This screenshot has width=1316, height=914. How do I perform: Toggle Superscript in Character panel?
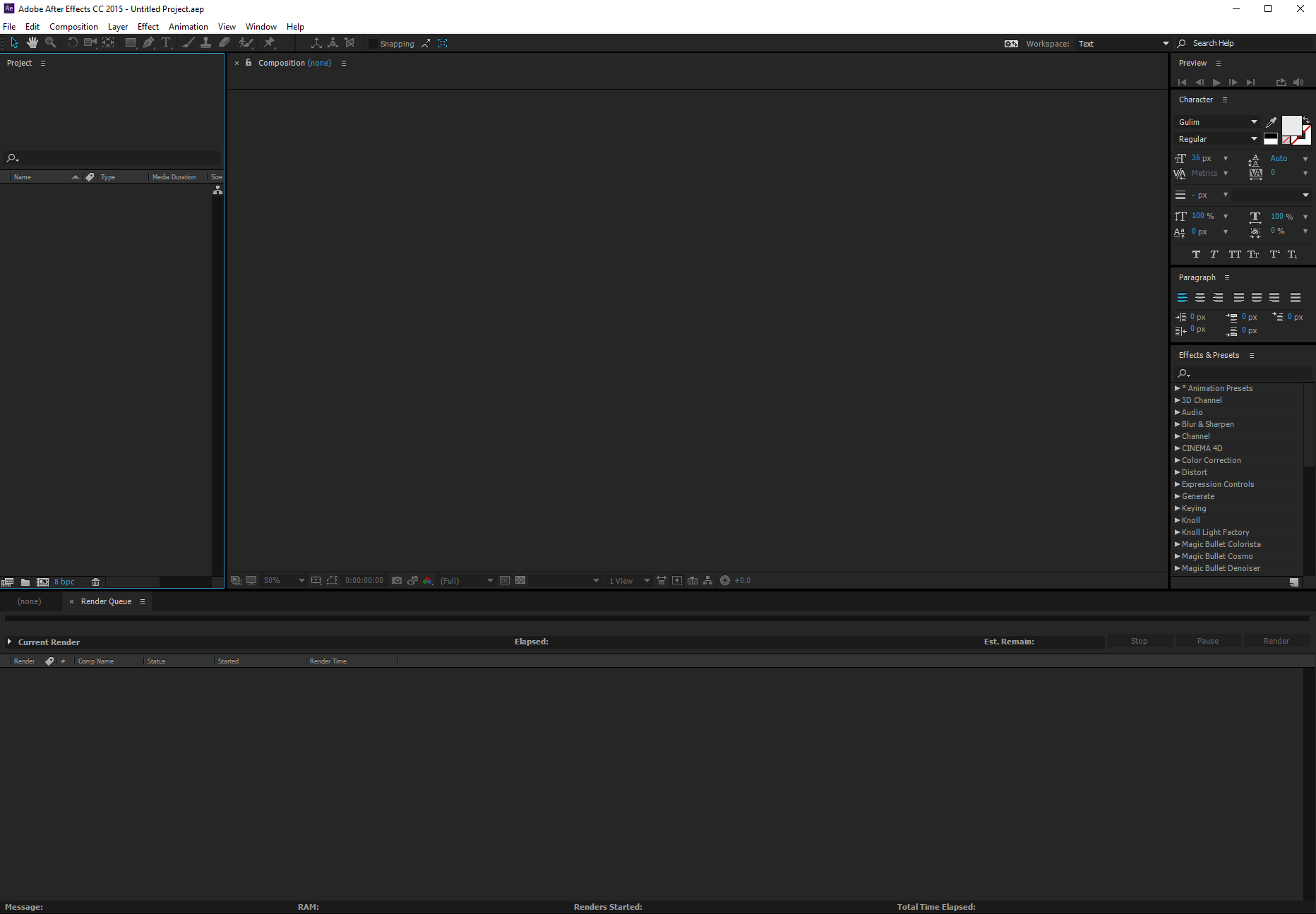click(x=1275, y=254)
